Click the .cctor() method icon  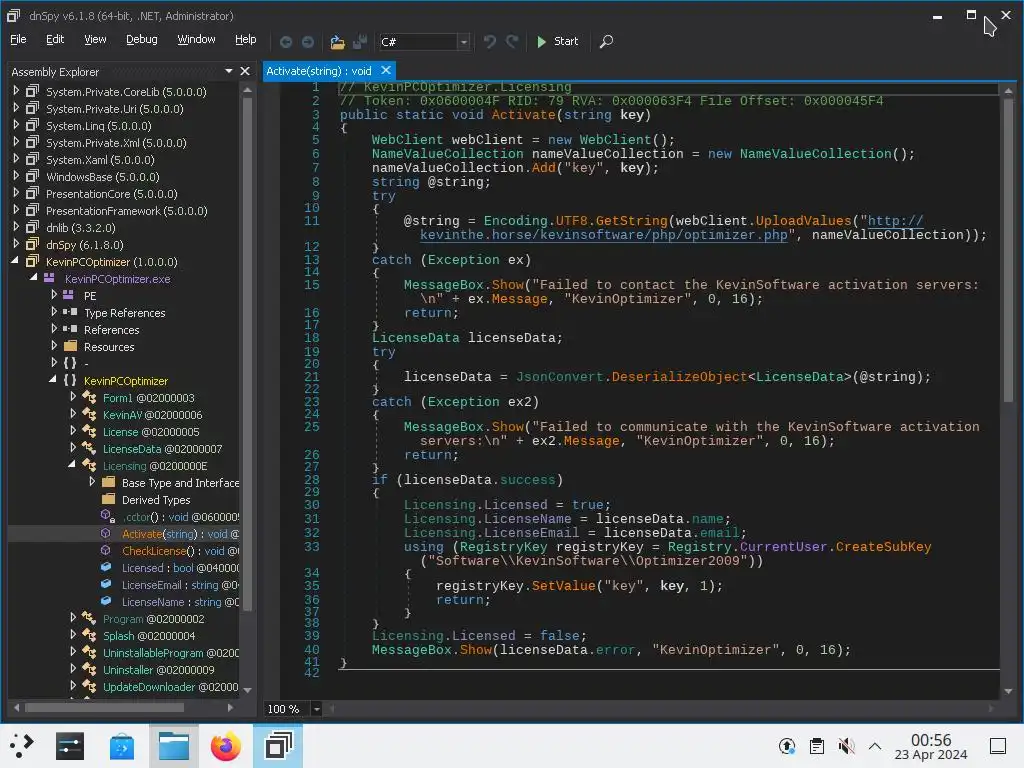[x=107, y=516]
